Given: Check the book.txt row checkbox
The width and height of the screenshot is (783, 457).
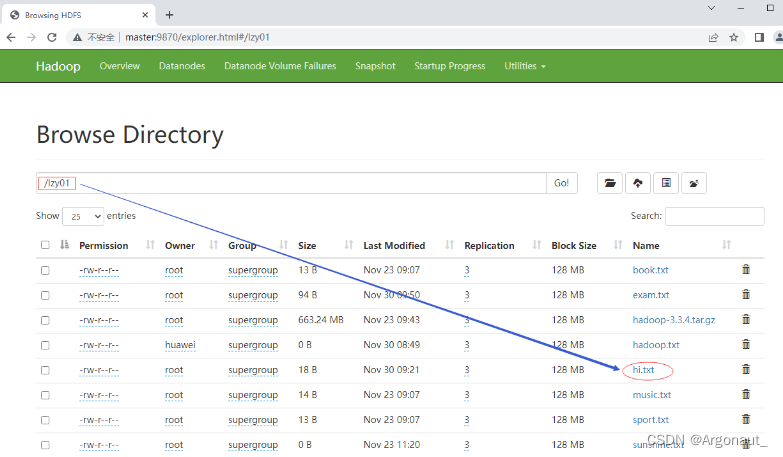Looking at the screenshot, I should [x=45, y=270].
